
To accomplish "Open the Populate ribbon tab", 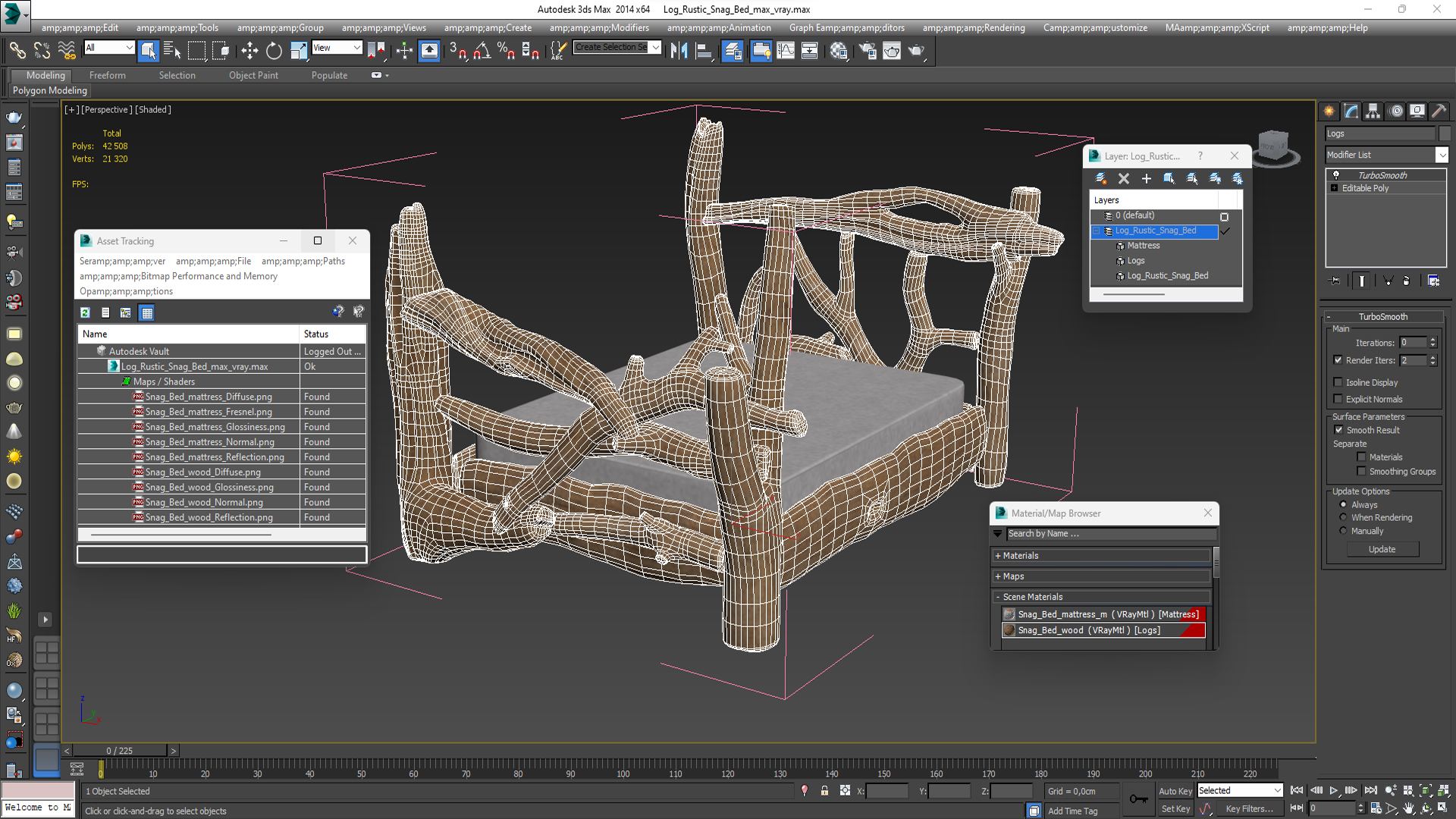I will [329, 75].
